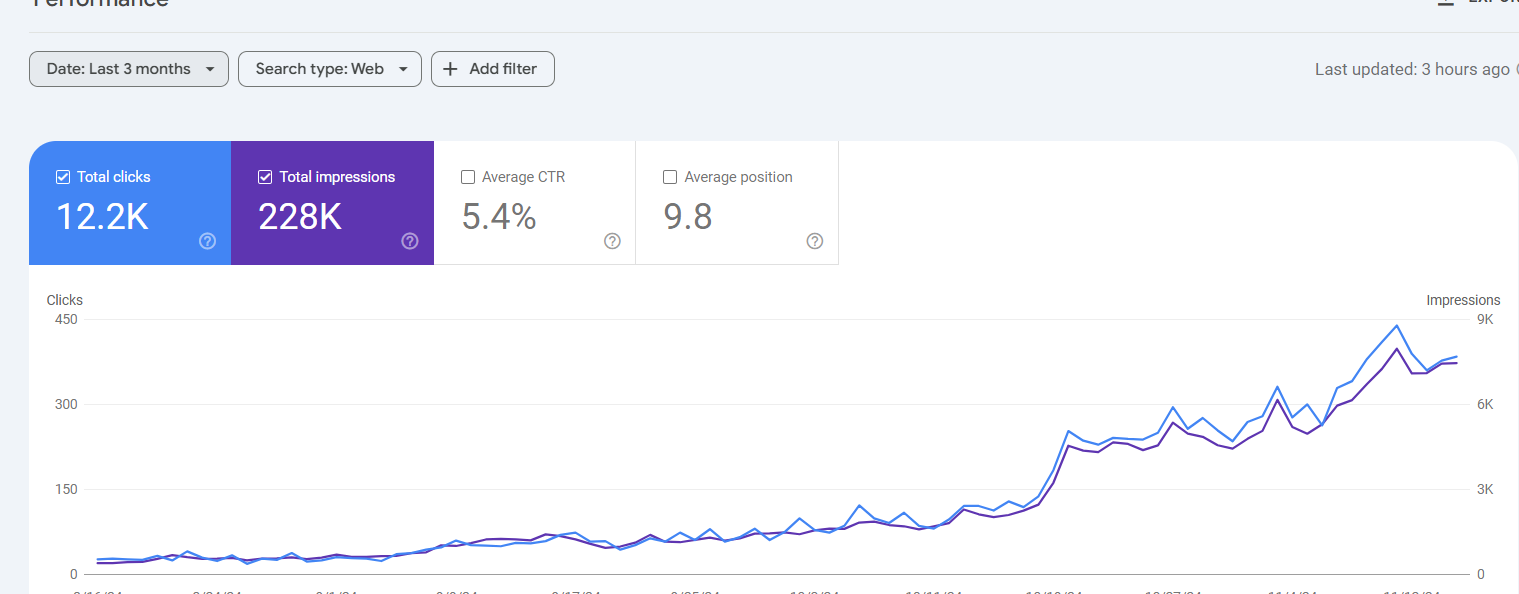Click the highest peak of the blue clicks line

pyautogui.click(x=1397, y=325)
